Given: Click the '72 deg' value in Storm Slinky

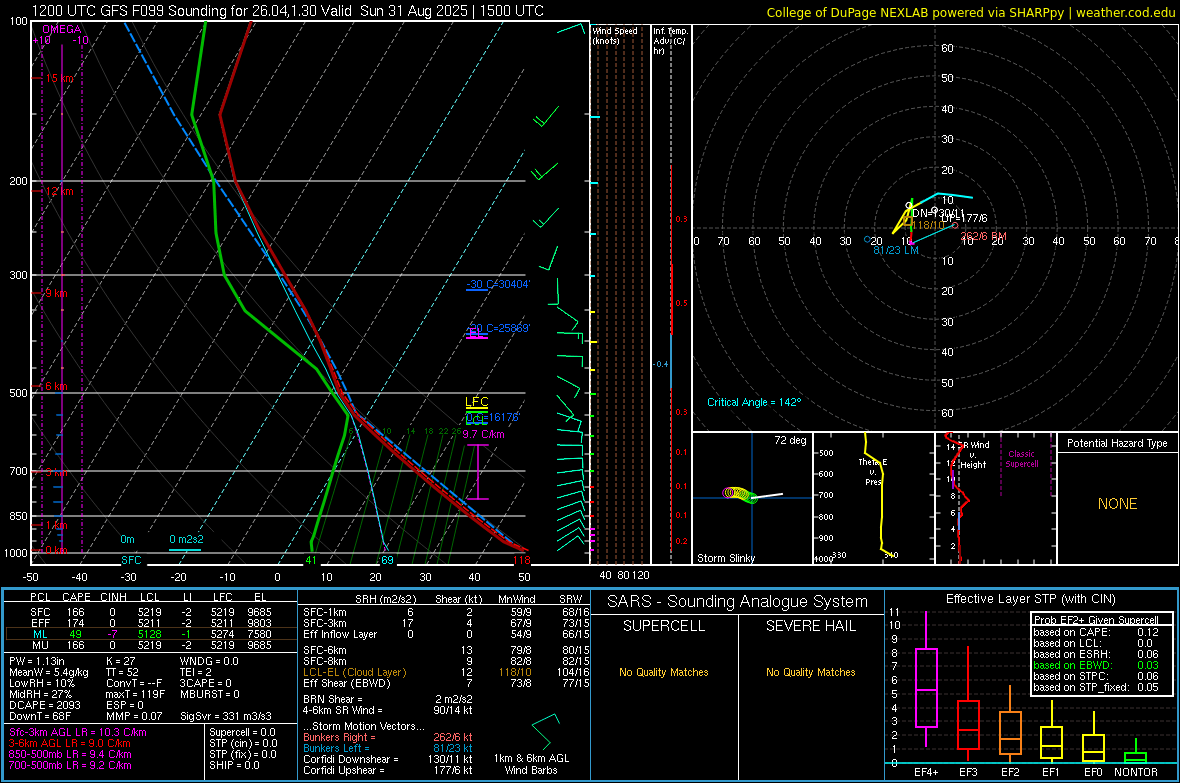Looking at the screenshot, I should (x=790, y=440).
